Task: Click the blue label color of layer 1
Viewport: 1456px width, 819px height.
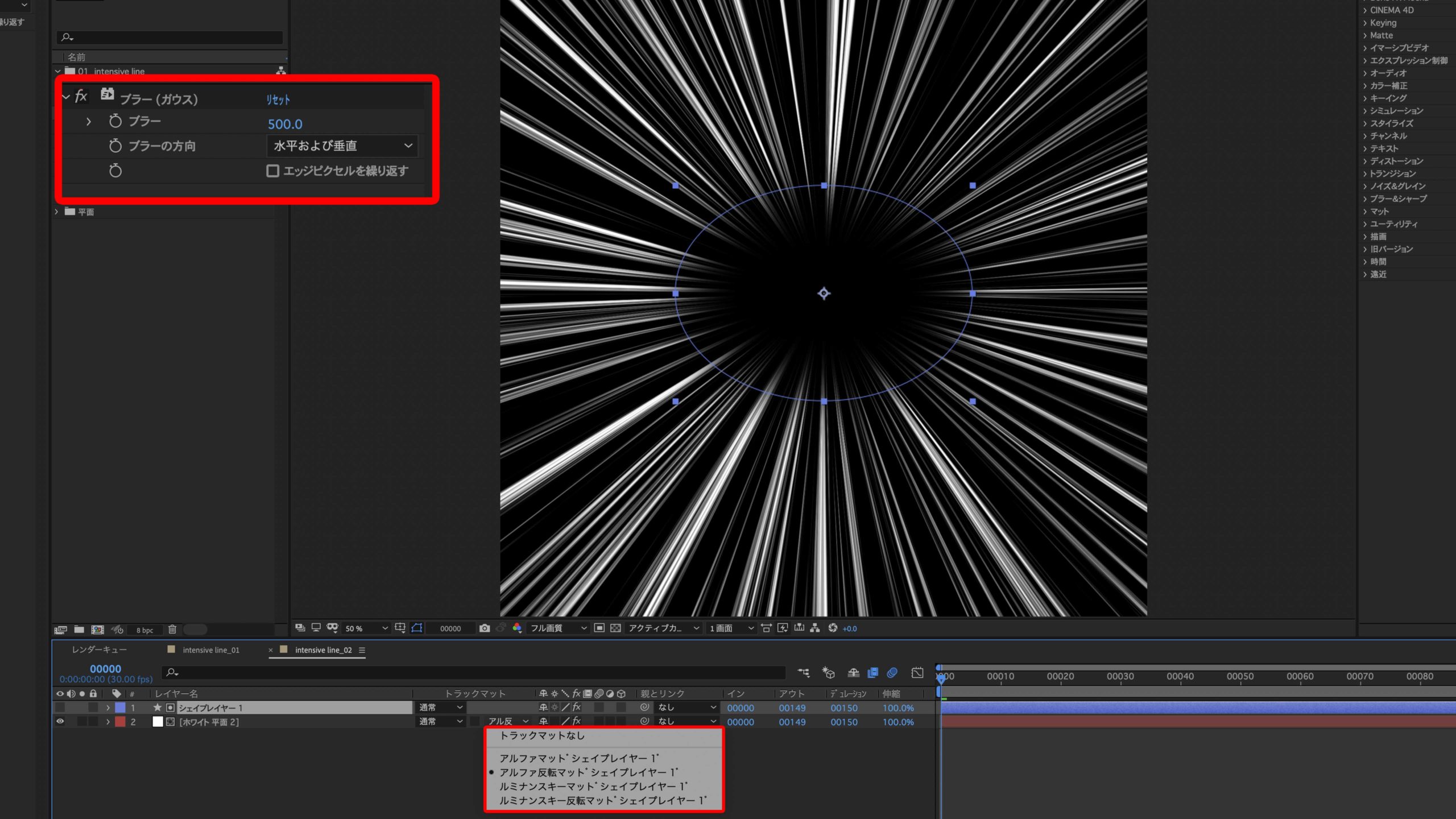Action: [x=120, y=708]
